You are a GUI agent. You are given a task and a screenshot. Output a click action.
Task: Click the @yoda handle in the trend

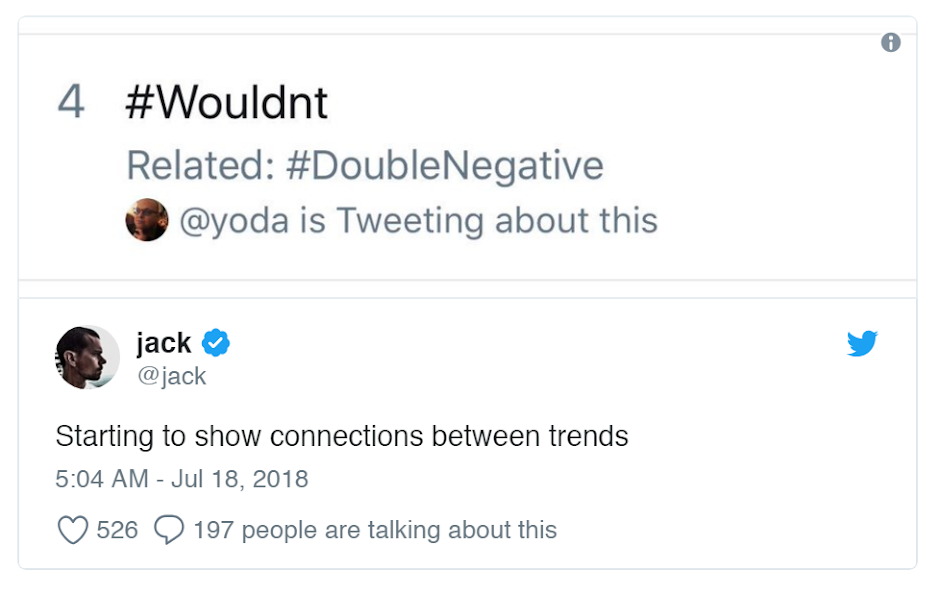tap(233, 220)
